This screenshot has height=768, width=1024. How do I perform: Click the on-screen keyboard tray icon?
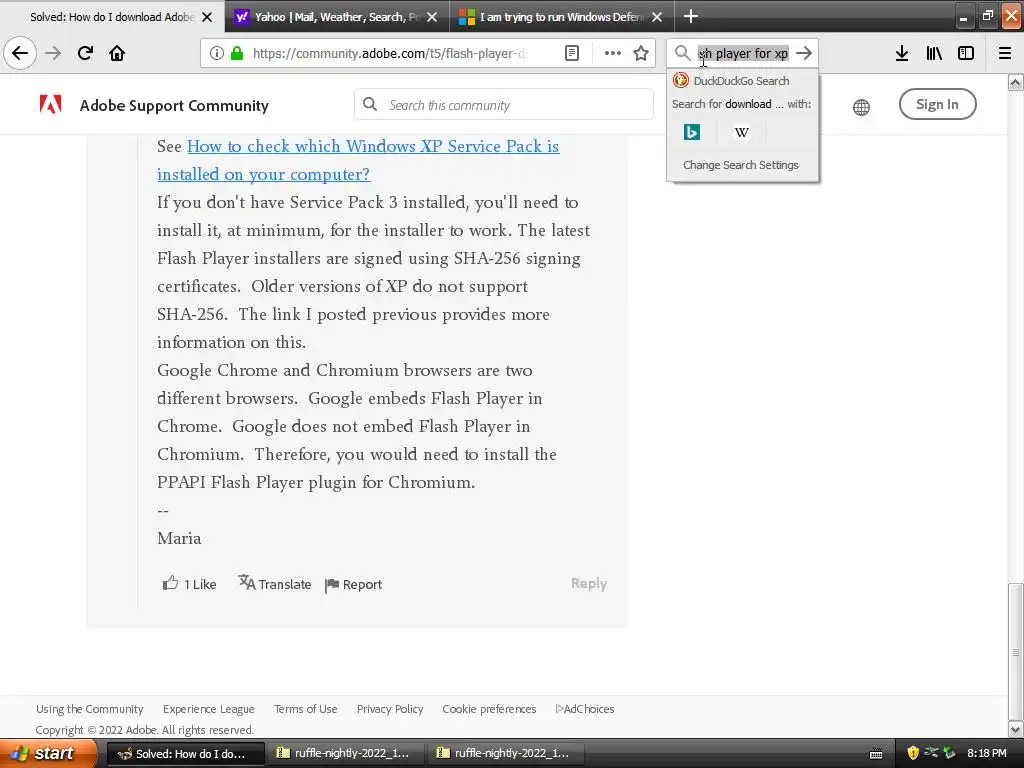pyautogui.click(x=876, y=754)
